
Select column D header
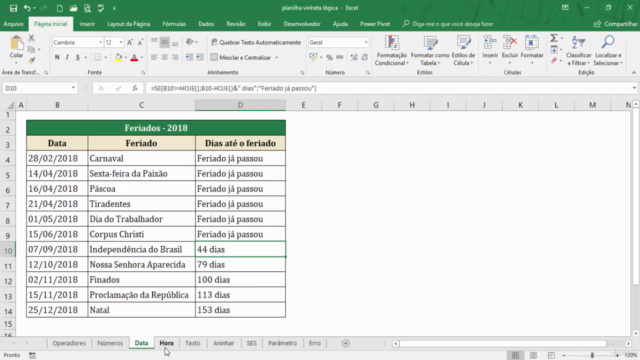tap(240, 105)
